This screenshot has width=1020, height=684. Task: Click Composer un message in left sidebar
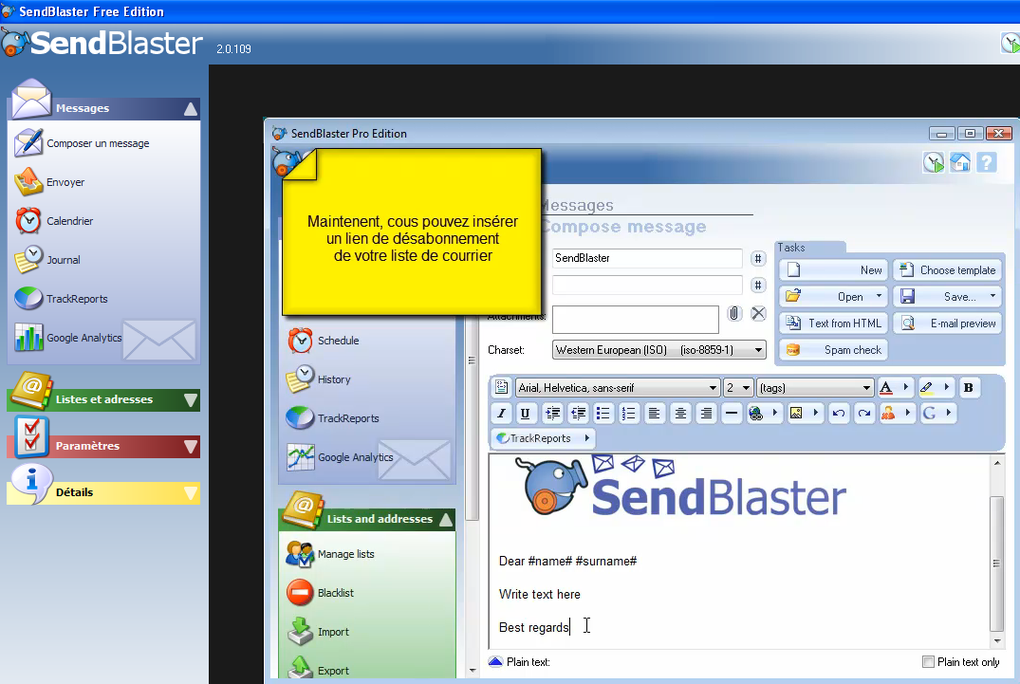point(83,143)
